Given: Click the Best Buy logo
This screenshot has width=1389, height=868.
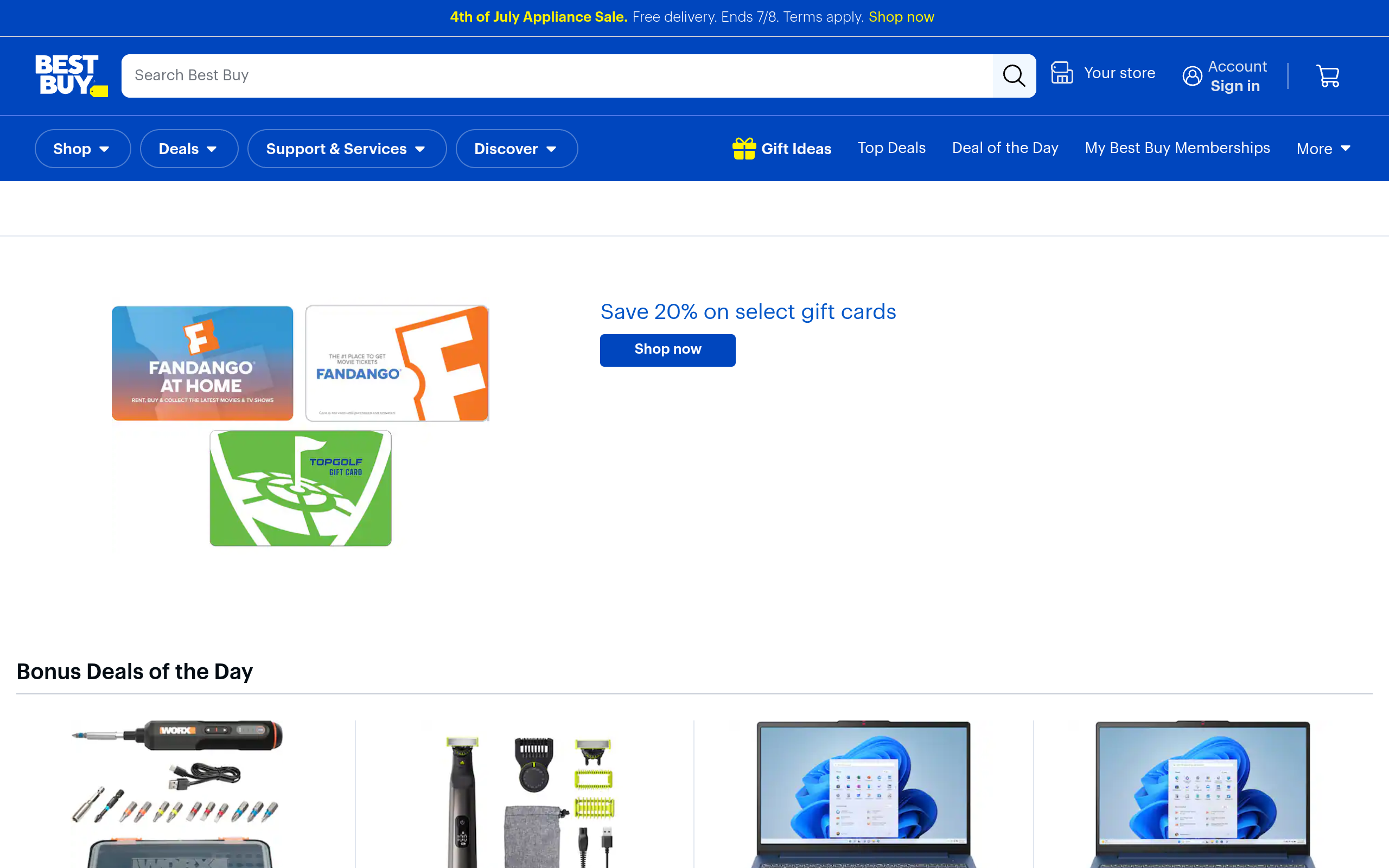Looking at the screenshot, I should click(x=71, y=75).
